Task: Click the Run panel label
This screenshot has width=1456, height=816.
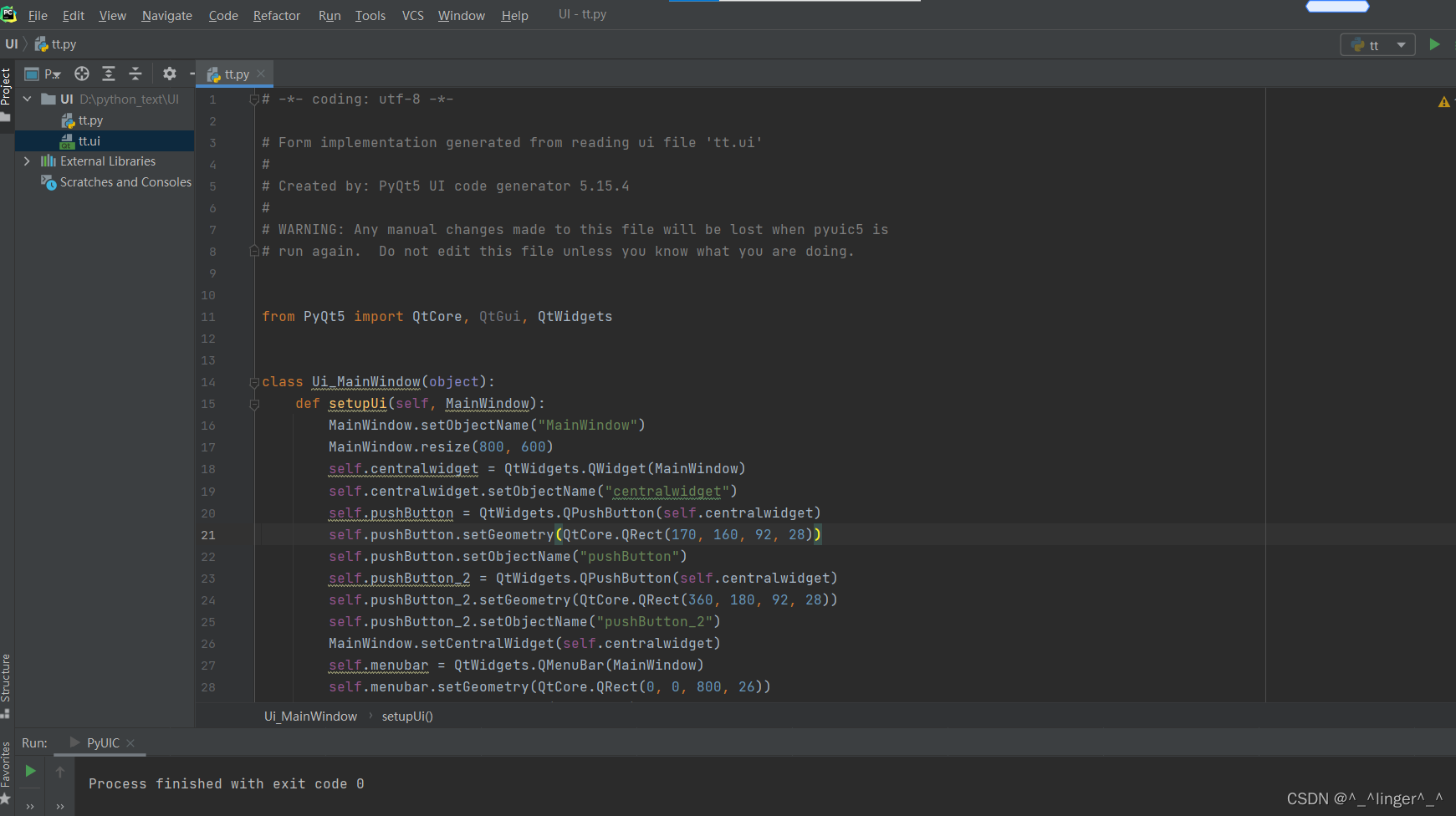Action: click(34, 742)
